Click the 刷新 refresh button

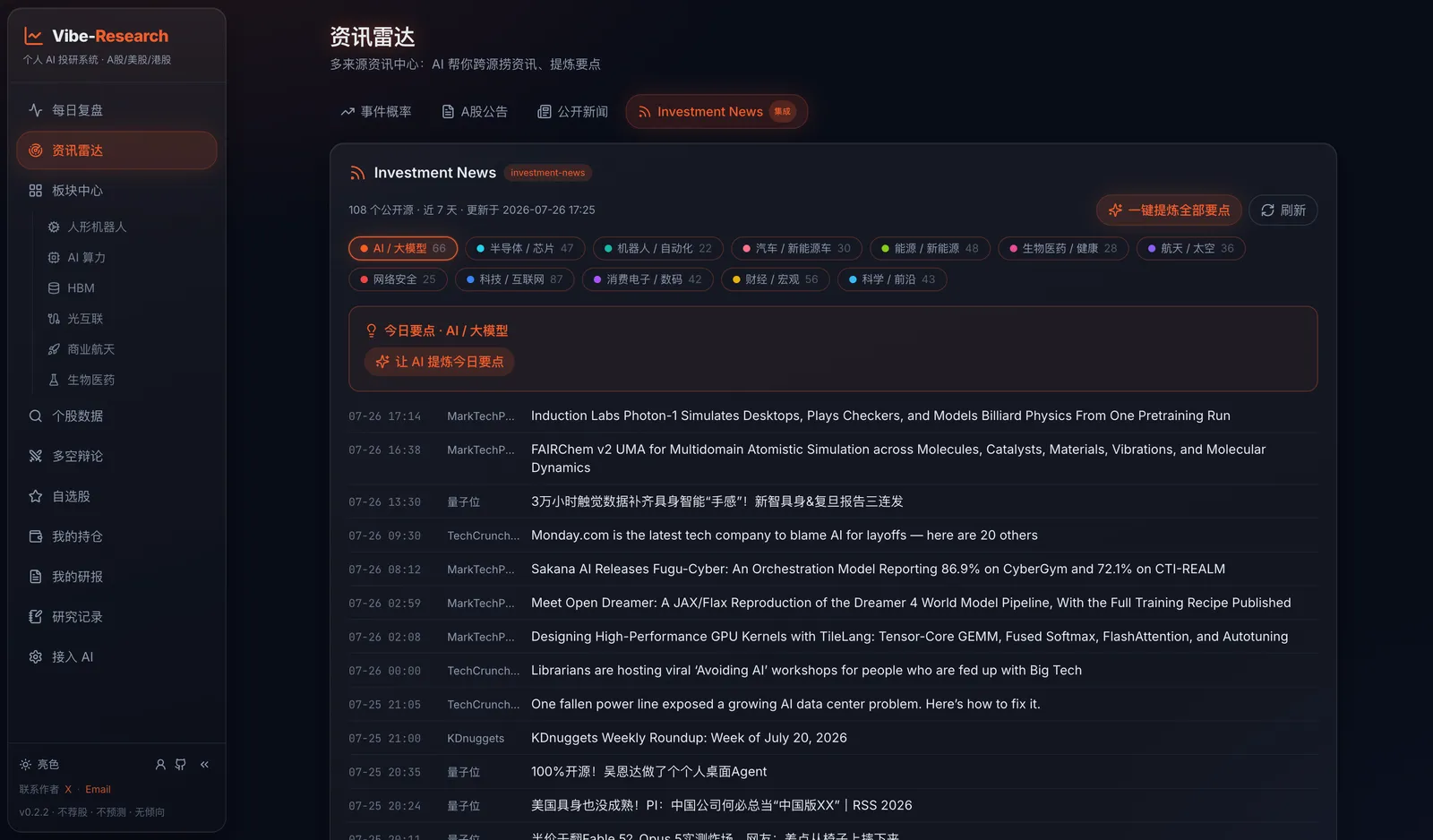click(x=1283, y=210)
